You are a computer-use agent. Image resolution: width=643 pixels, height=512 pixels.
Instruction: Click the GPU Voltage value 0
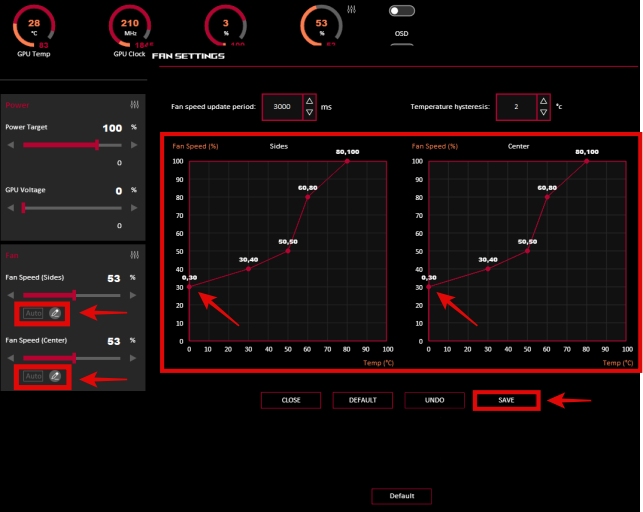(x=119, y=191)
